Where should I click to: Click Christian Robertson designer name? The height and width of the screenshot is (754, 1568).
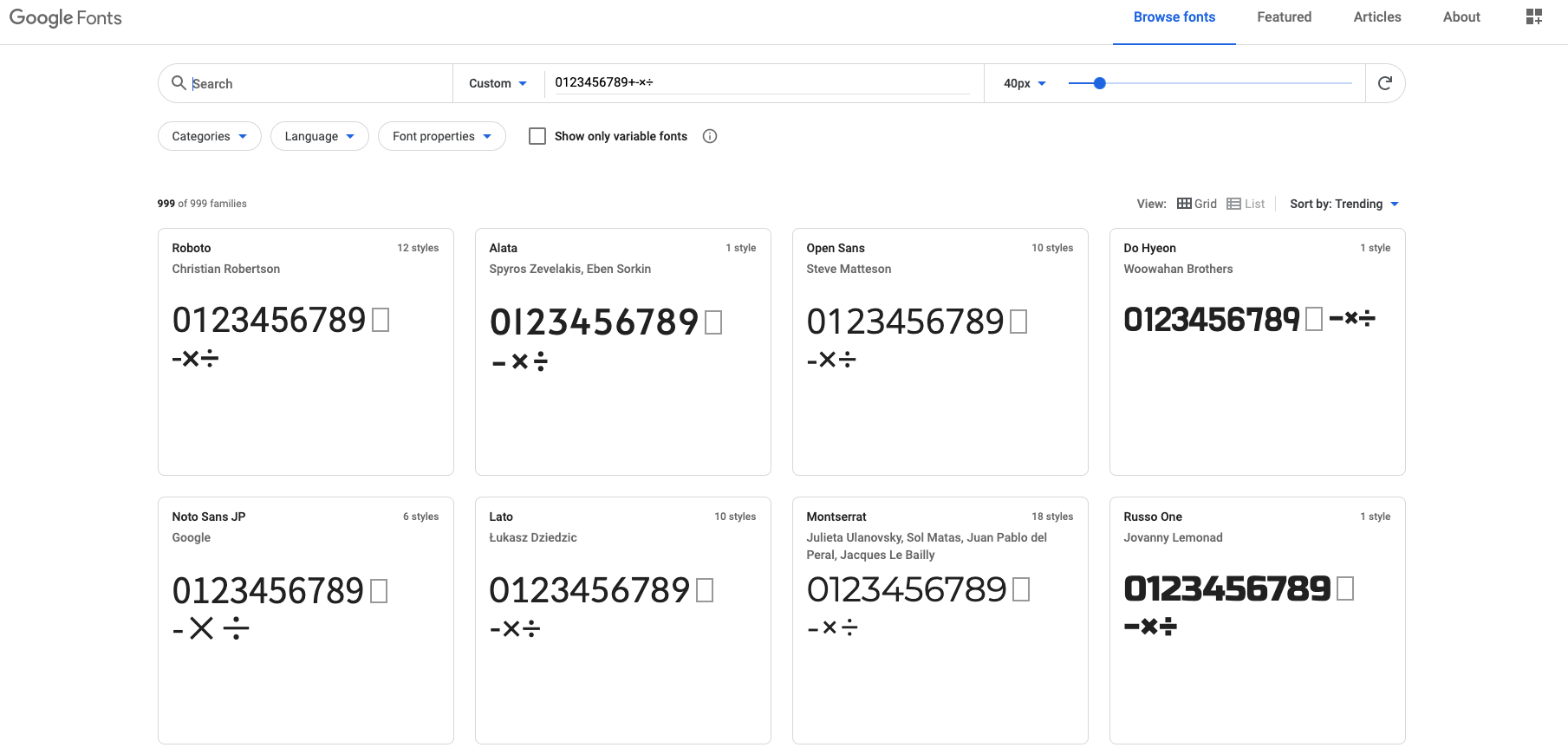point(226,269)
